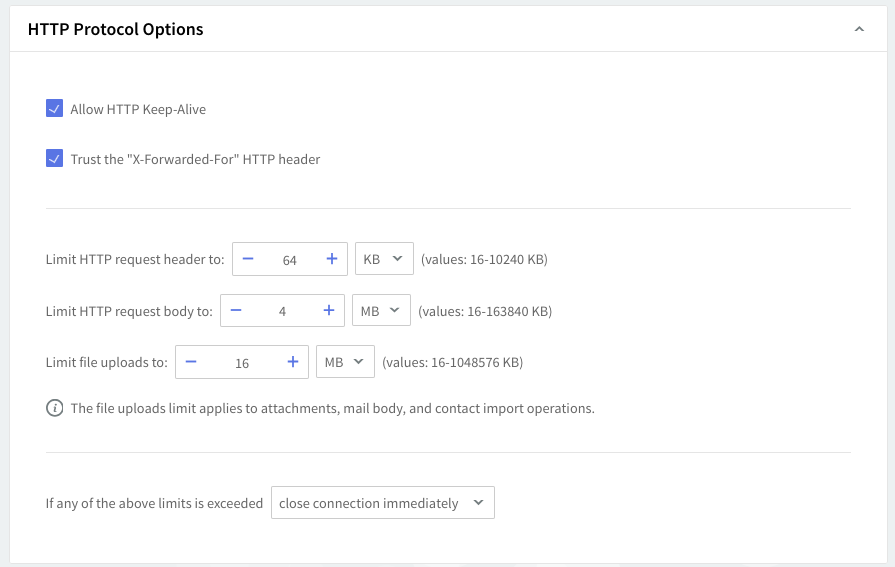The image size is (895, 567).
Task: Open the close connection immediately dropdown
Action: pyautogui.click(x=382, y=503)
